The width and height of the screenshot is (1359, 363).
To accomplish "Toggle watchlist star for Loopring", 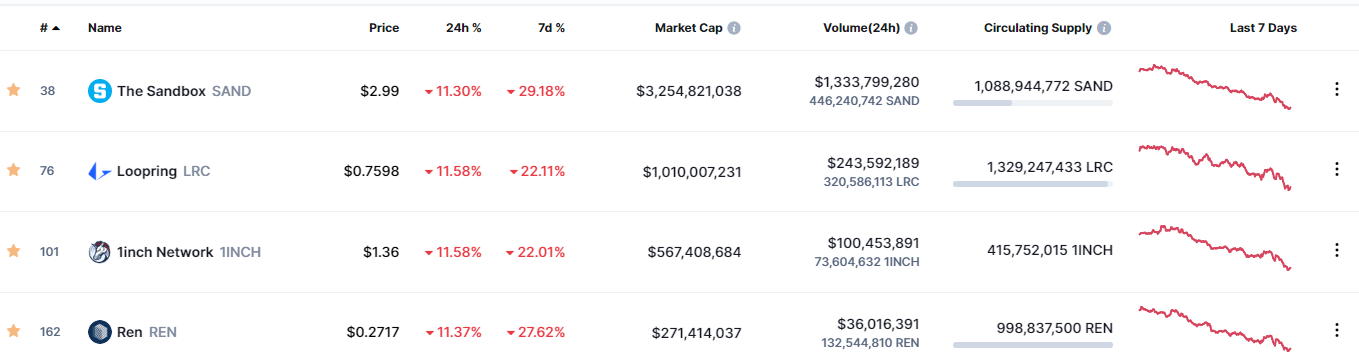I will pyautogui.click(x=13, y=170).
